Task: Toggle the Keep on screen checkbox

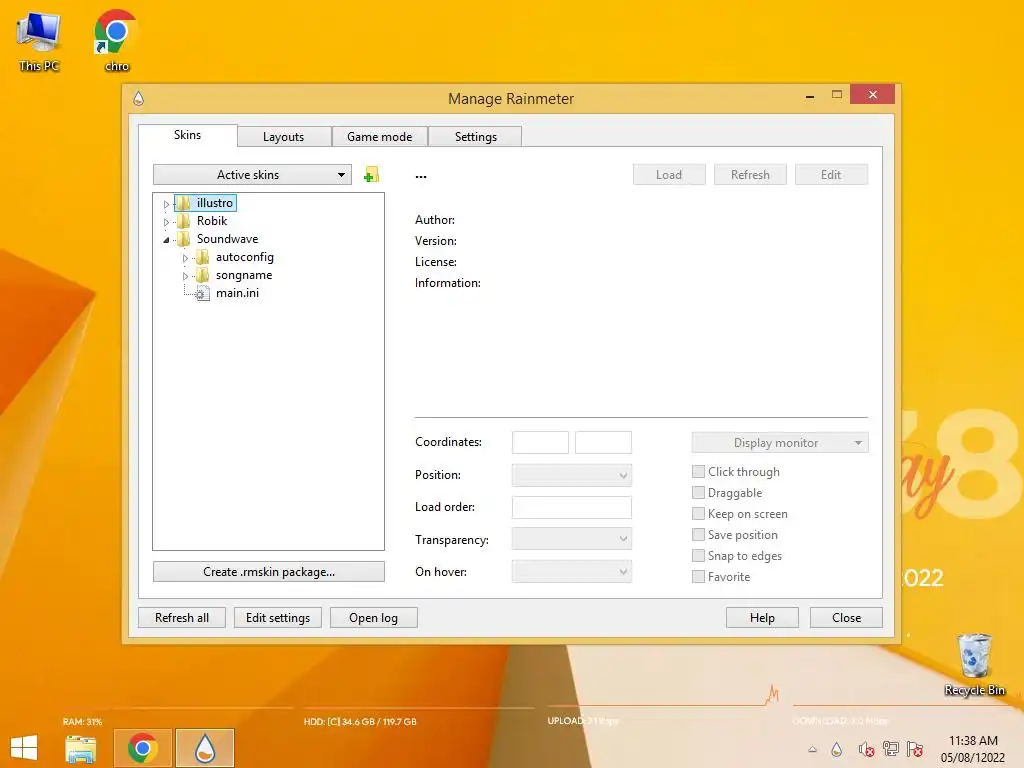Action: click(698, 513)
